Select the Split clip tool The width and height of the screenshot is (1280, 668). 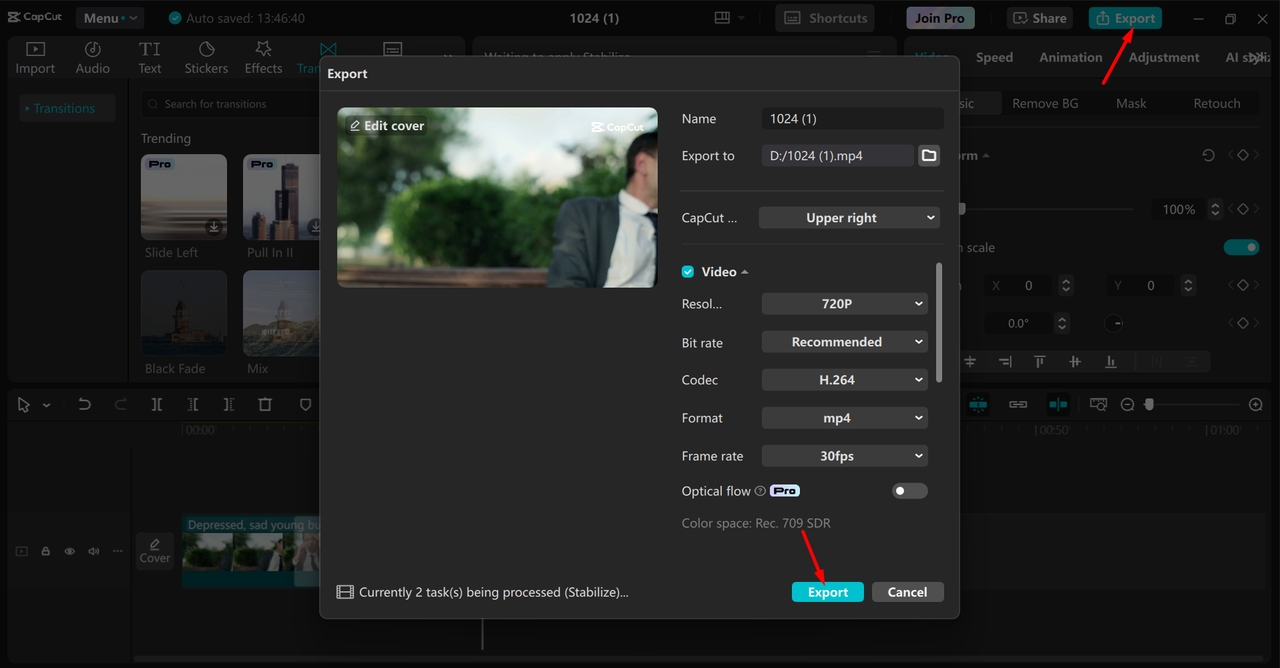click(x=157, y=404)
